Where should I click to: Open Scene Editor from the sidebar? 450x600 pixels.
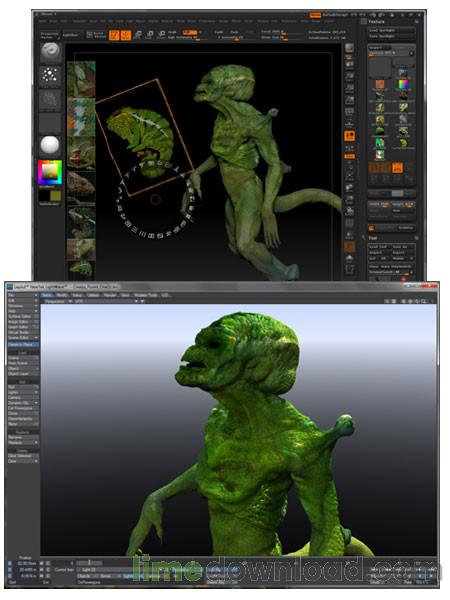[23, 338]
